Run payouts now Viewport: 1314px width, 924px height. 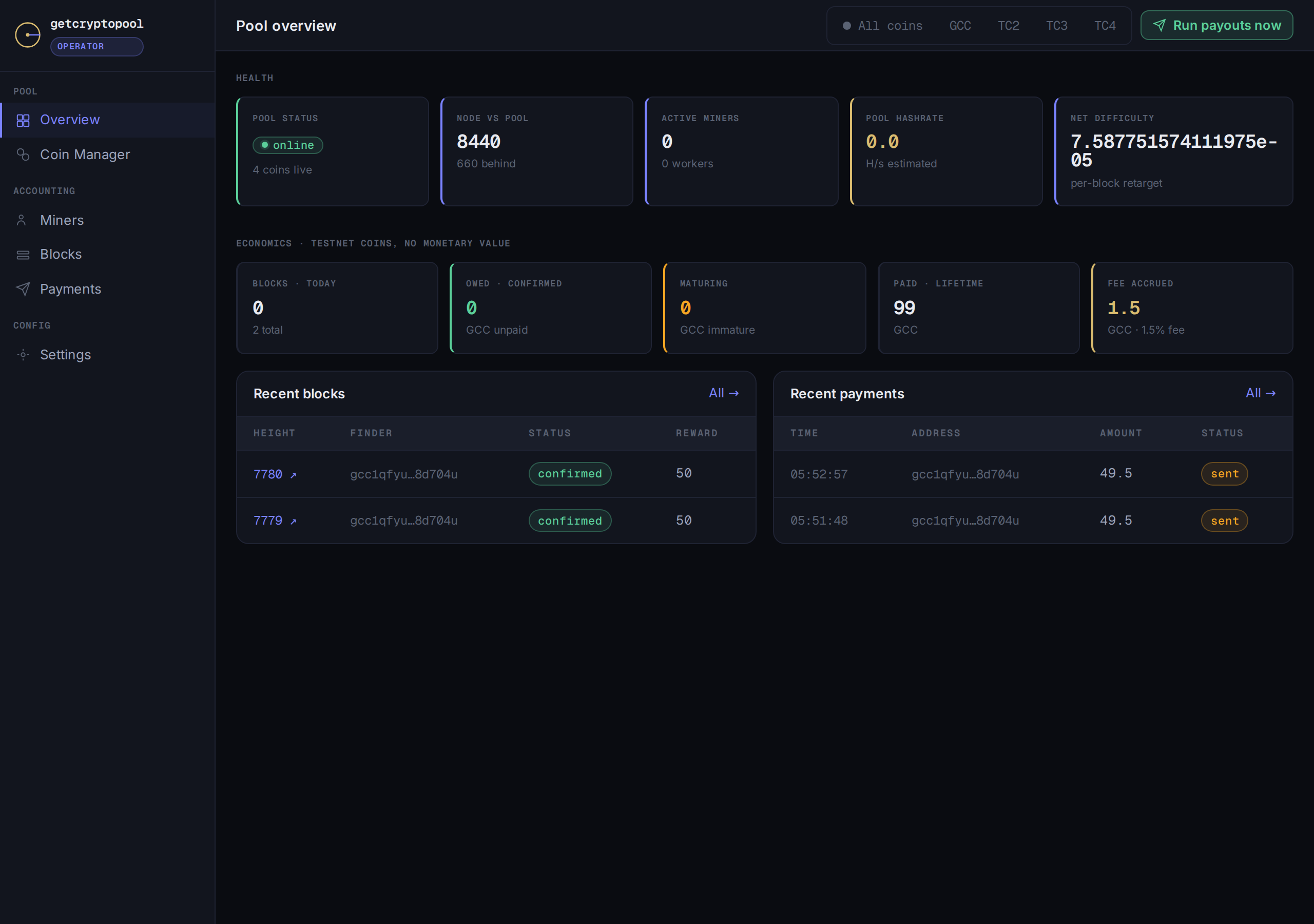click(x=1216, y=25)
